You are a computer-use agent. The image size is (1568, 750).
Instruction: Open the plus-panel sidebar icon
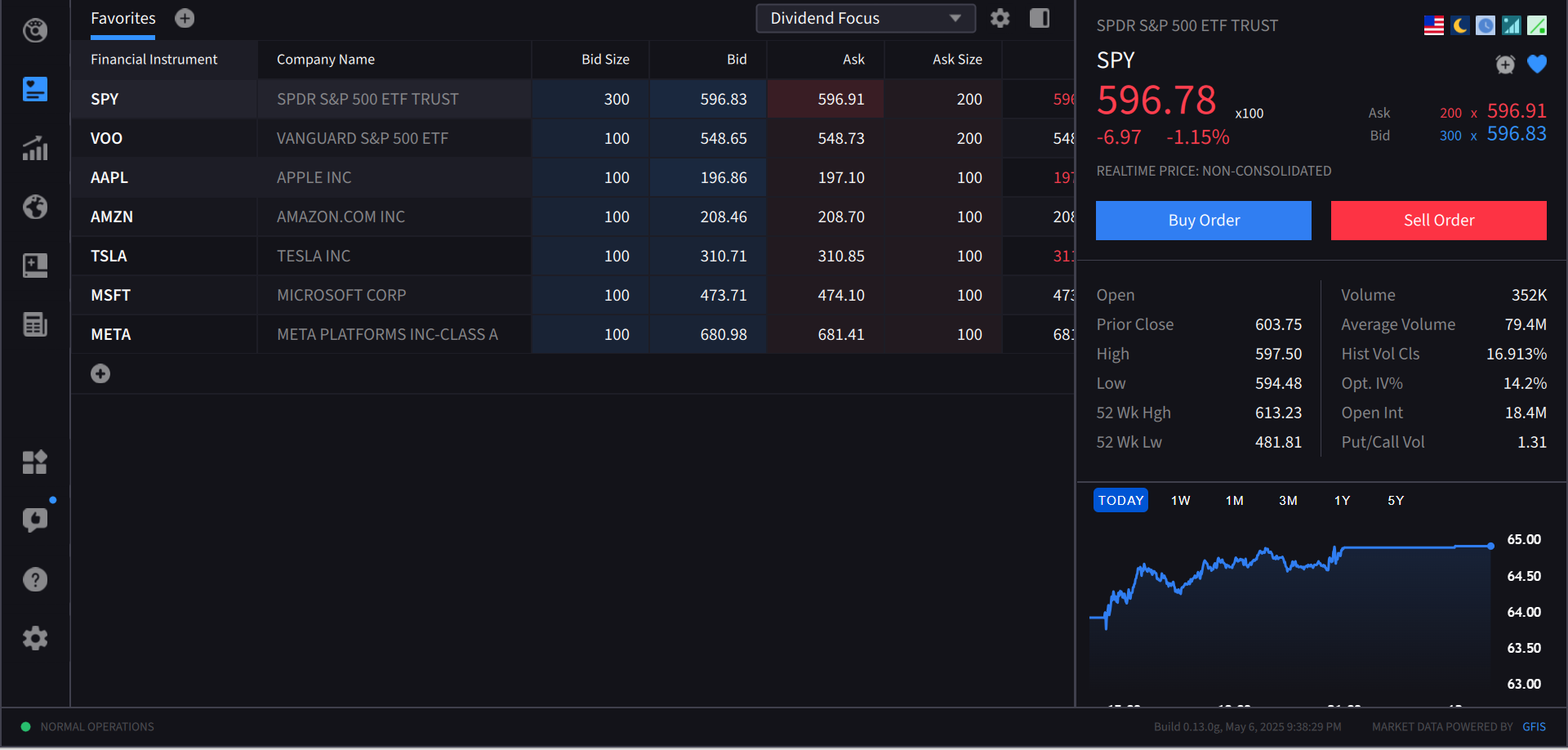tap(35, 265)
